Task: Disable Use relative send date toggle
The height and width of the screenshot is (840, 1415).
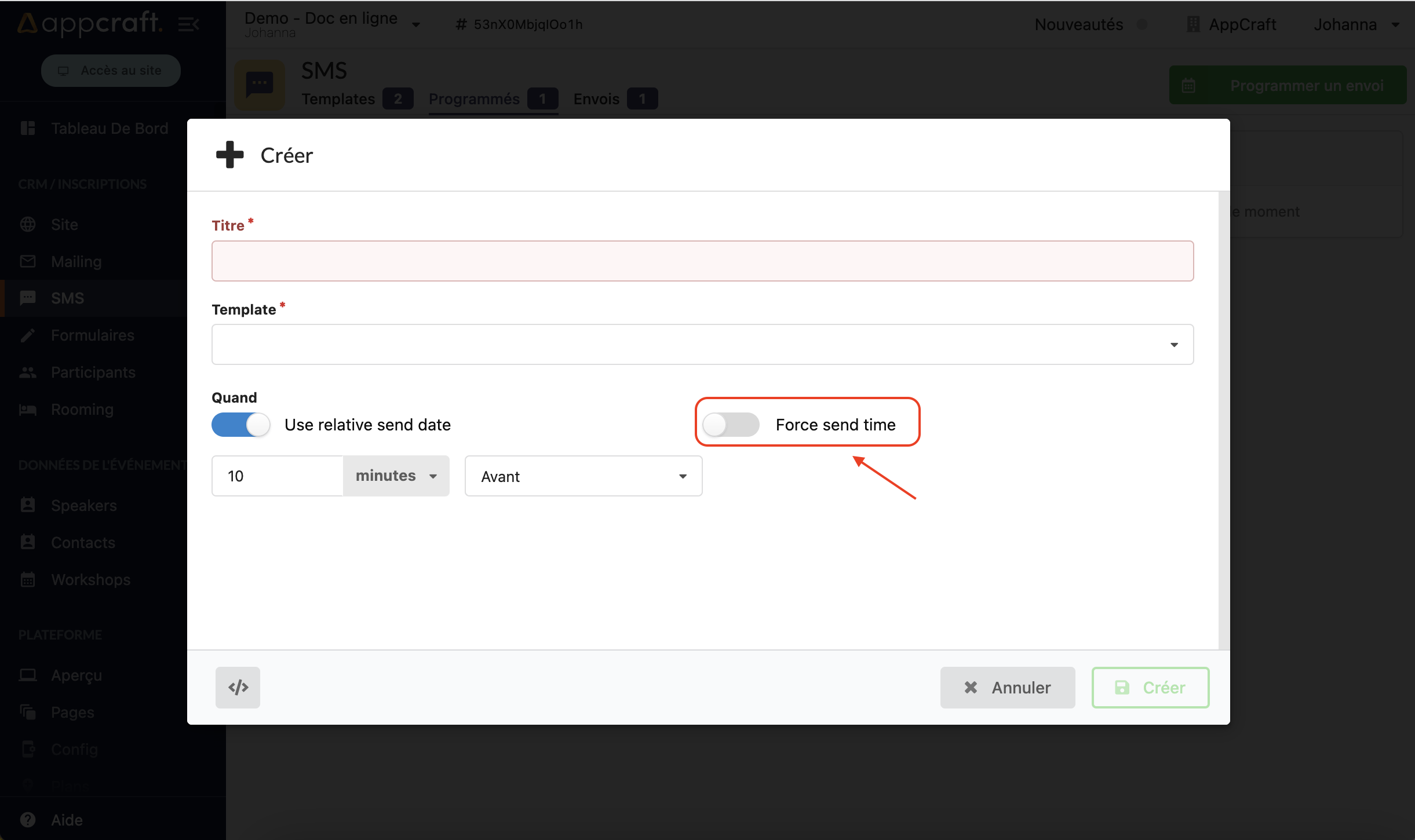Action: point(240,425)
